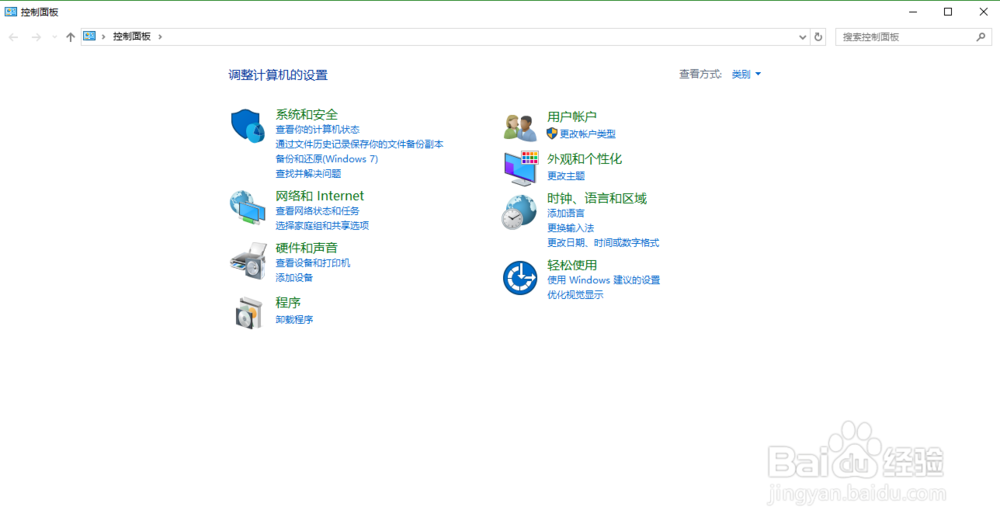Click 更换输入法 link

pyautogui.click(x=570, y=228)
